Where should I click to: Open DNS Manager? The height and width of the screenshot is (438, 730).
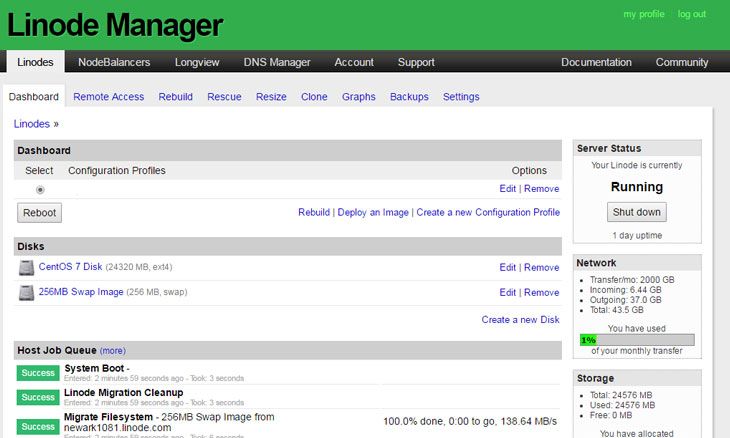[277, 62]
